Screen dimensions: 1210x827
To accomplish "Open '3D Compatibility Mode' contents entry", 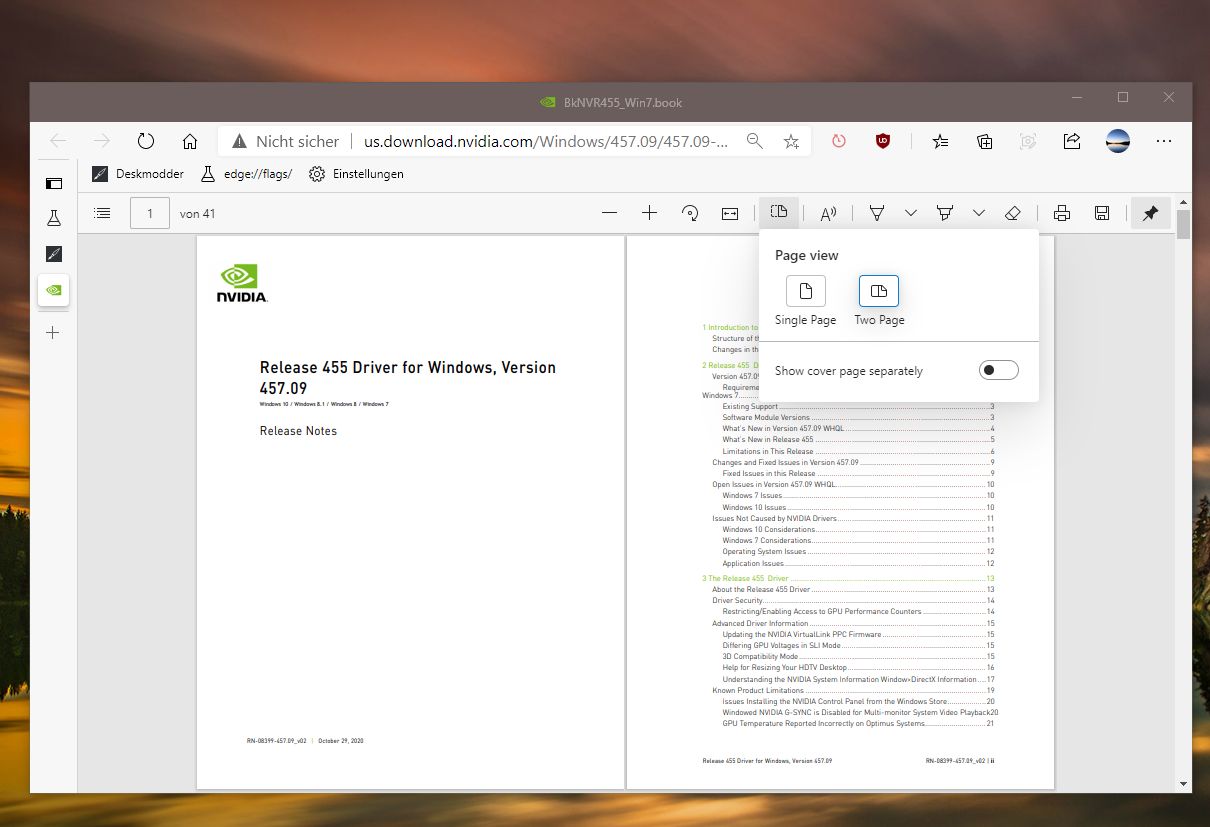I will pos(858,656).
